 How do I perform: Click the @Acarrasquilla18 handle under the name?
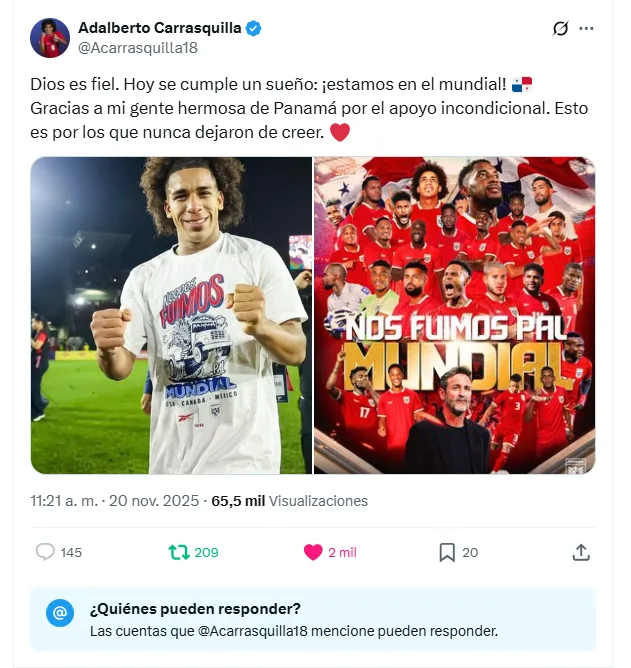coord(138,48)
